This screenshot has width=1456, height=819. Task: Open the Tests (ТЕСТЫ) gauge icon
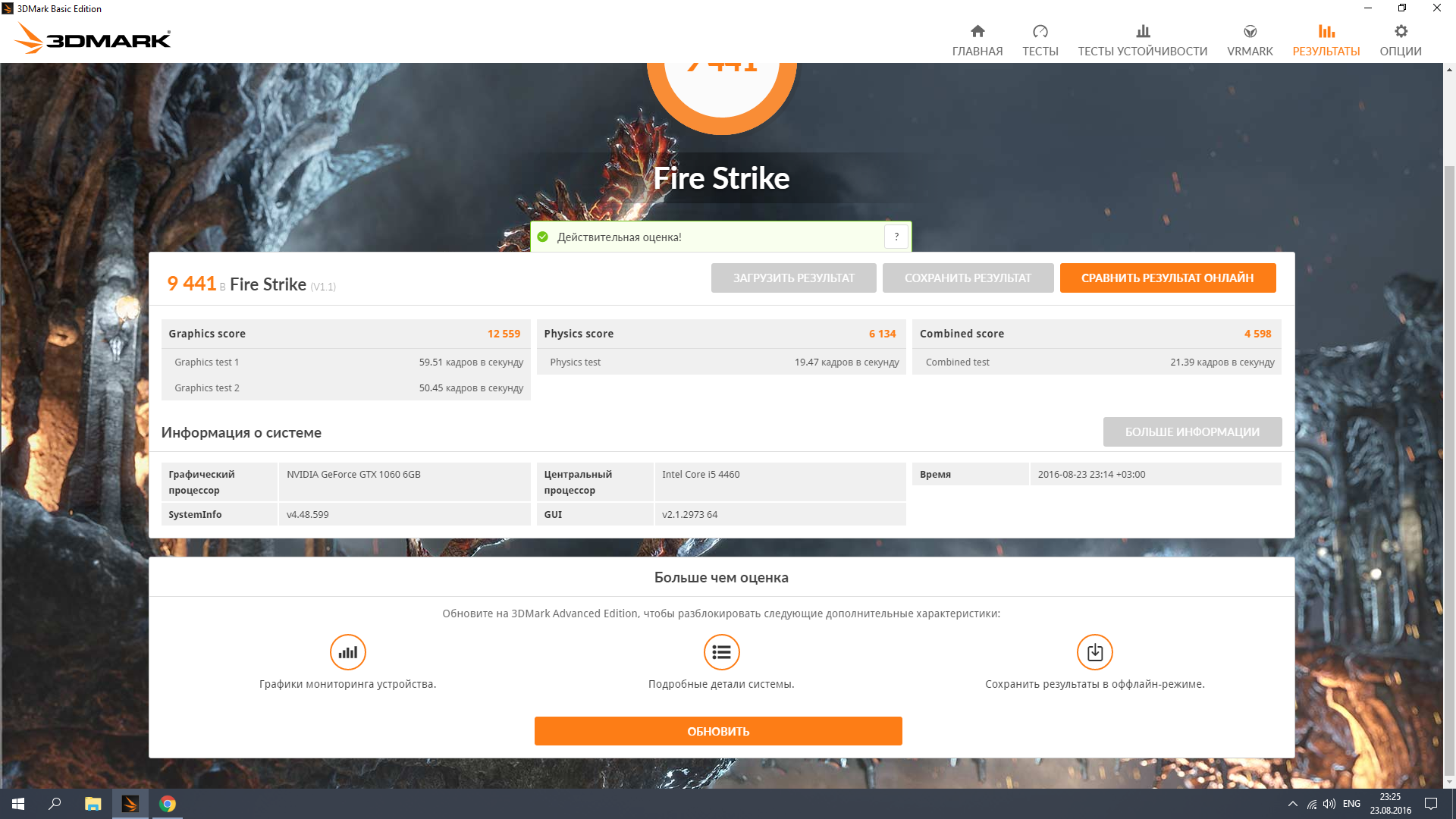click(1040, 31)
